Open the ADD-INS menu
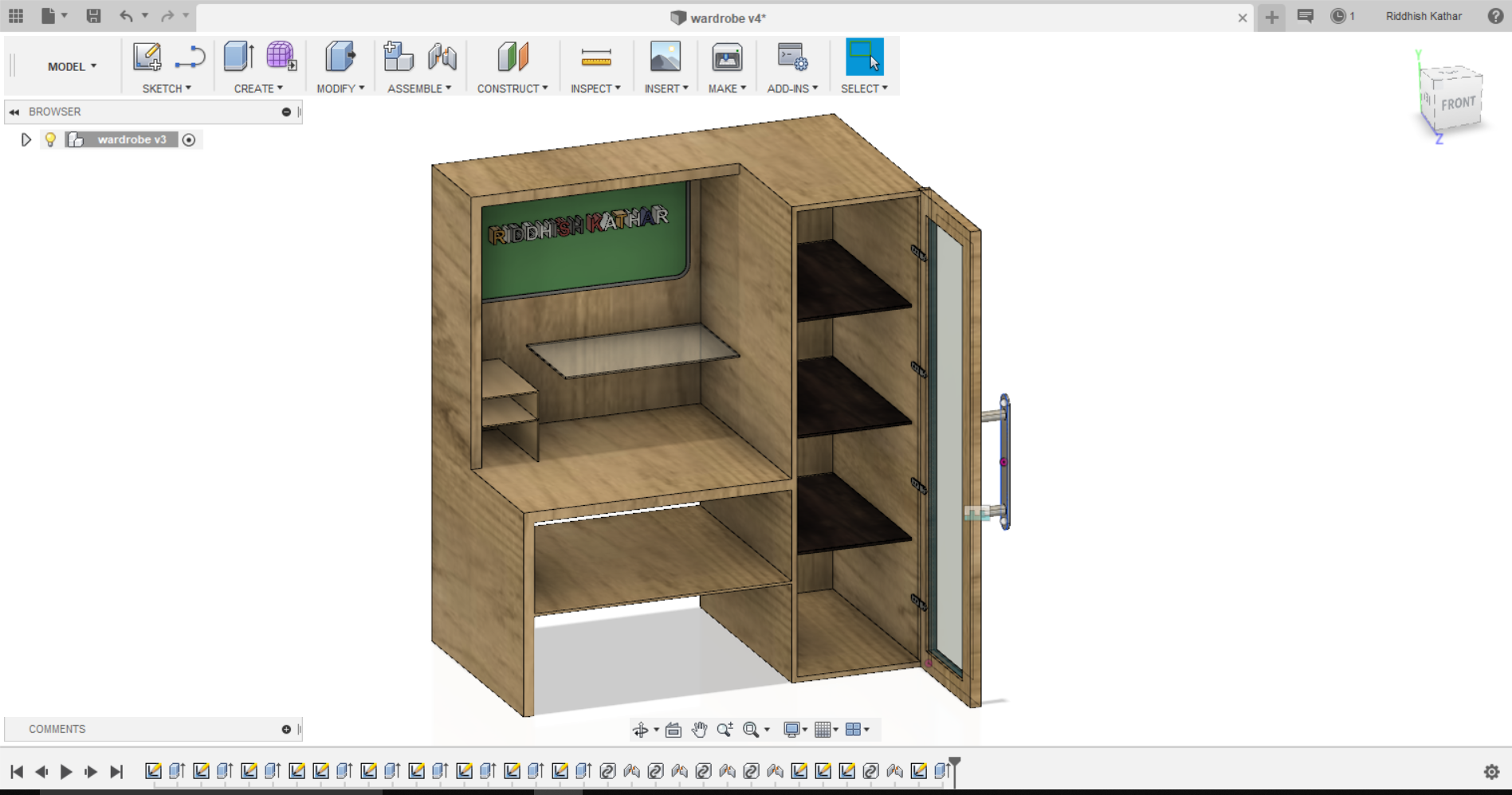 tap(792, 88)
